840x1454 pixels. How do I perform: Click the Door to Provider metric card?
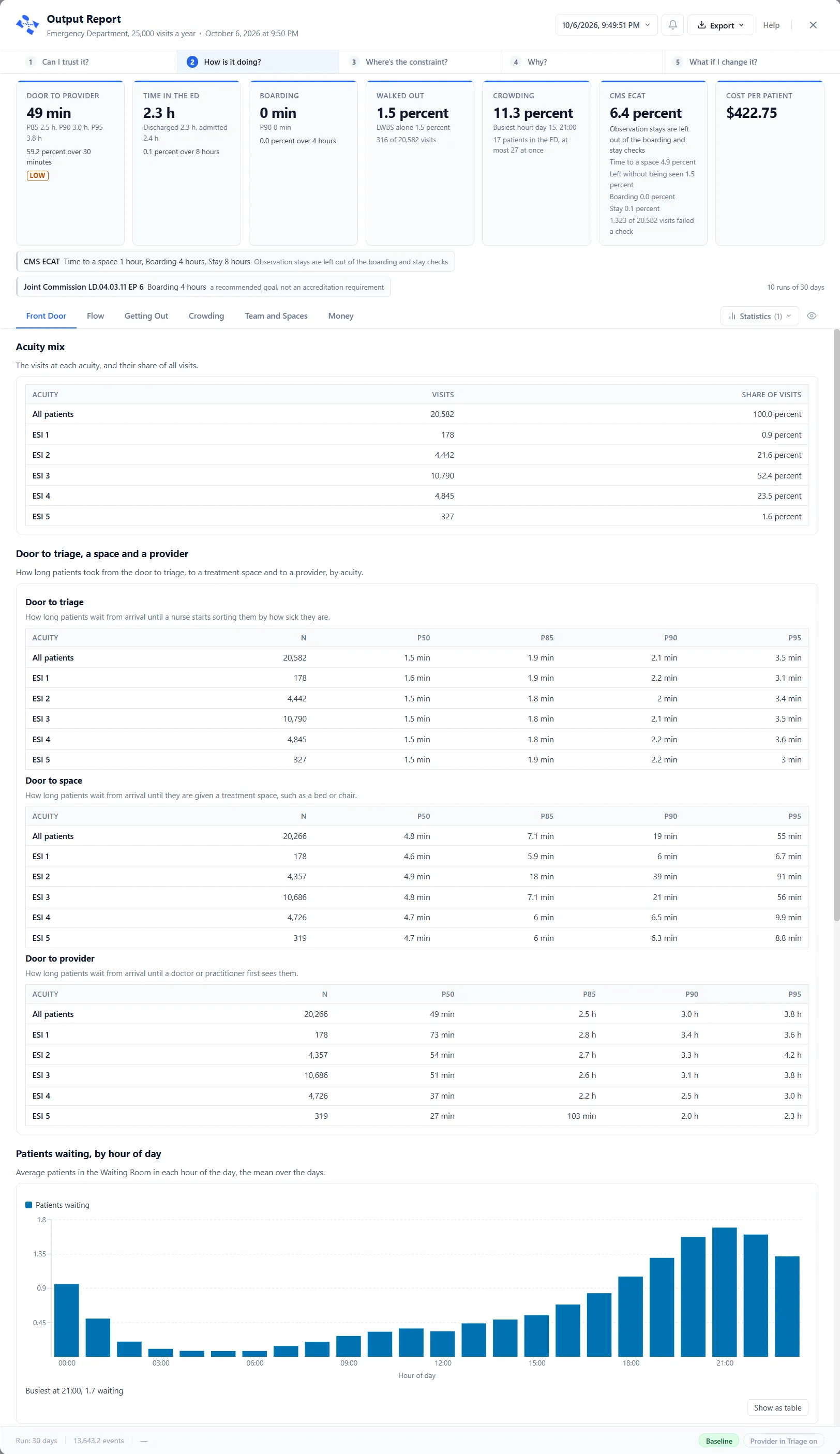coord(70,163)
